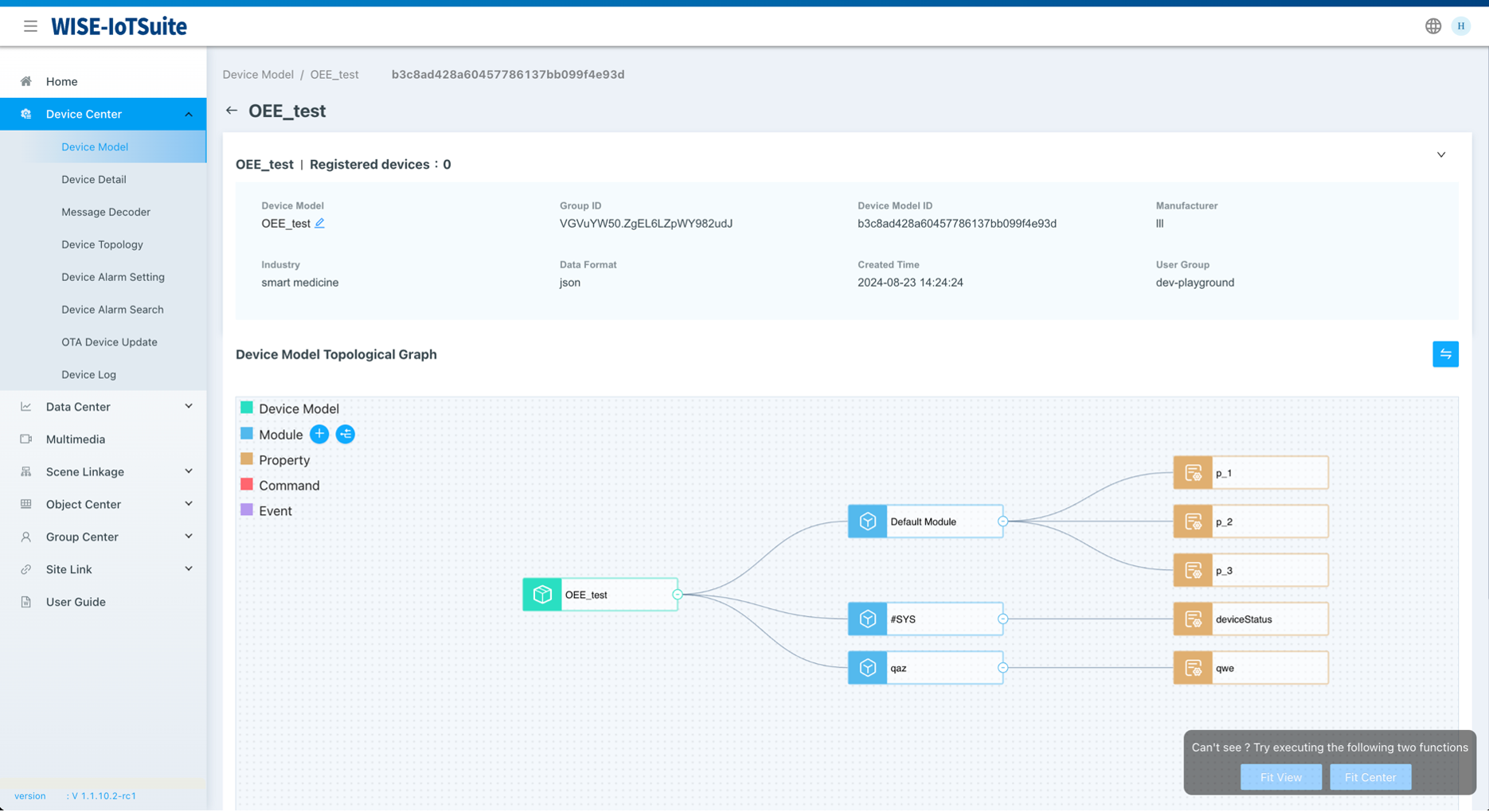Open OTA Device Update menu item
Screen dimensions: 1489x812
104,342
